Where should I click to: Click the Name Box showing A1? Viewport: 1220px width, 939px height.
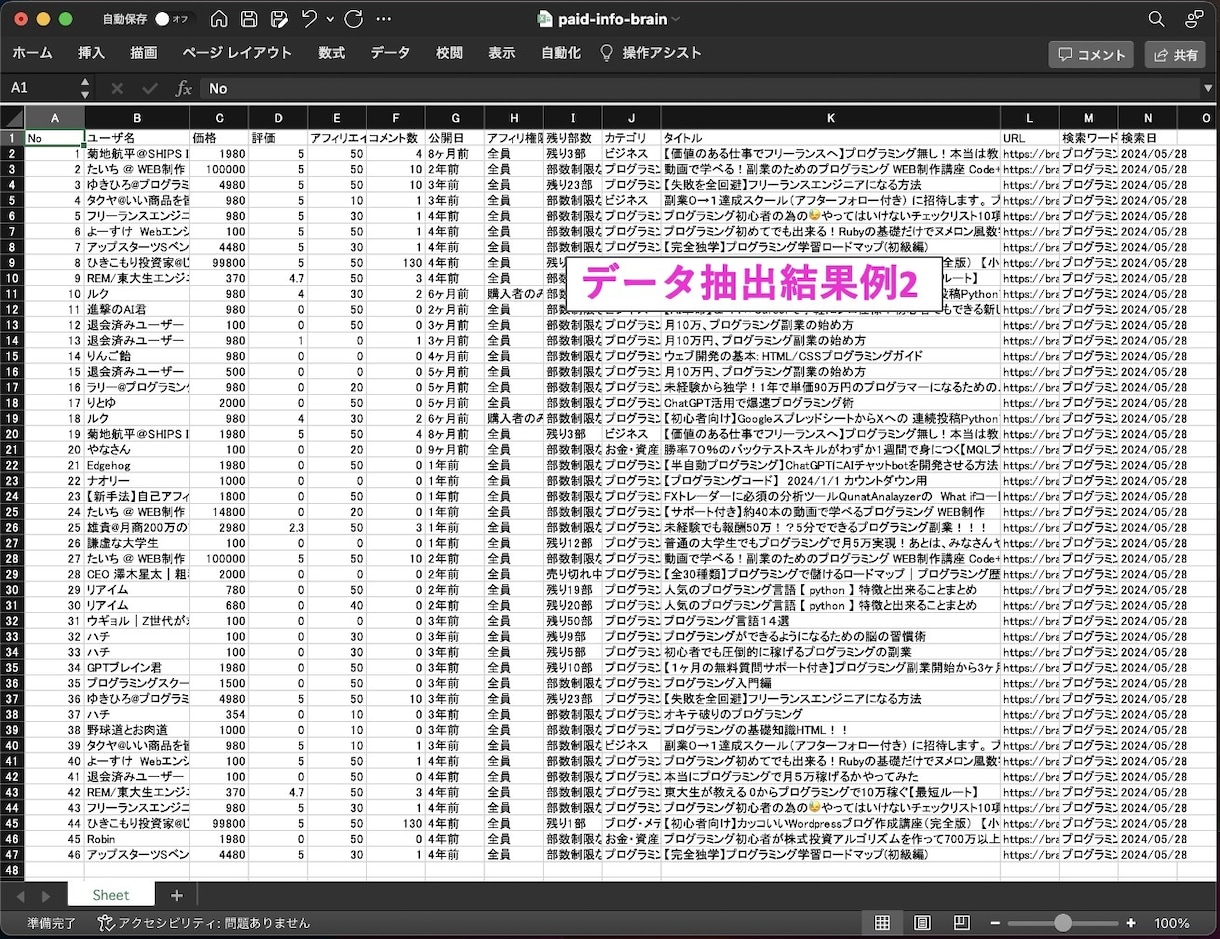(x=40, y=88)
